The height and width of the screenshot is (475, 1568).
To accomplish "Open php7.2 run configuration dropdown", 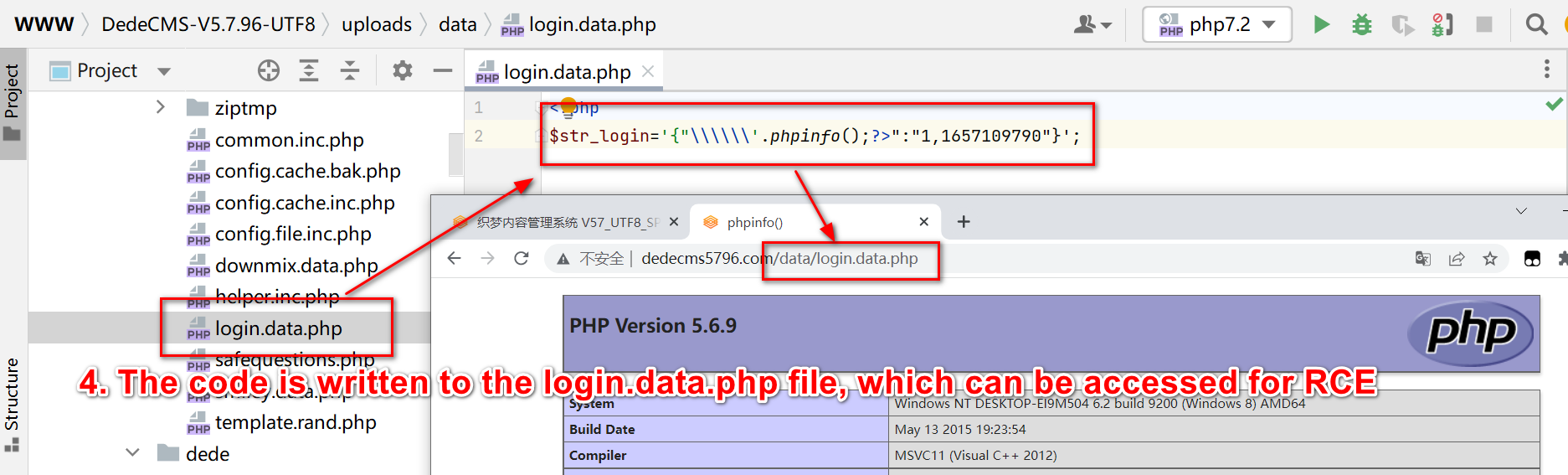I will point(1217,24).
